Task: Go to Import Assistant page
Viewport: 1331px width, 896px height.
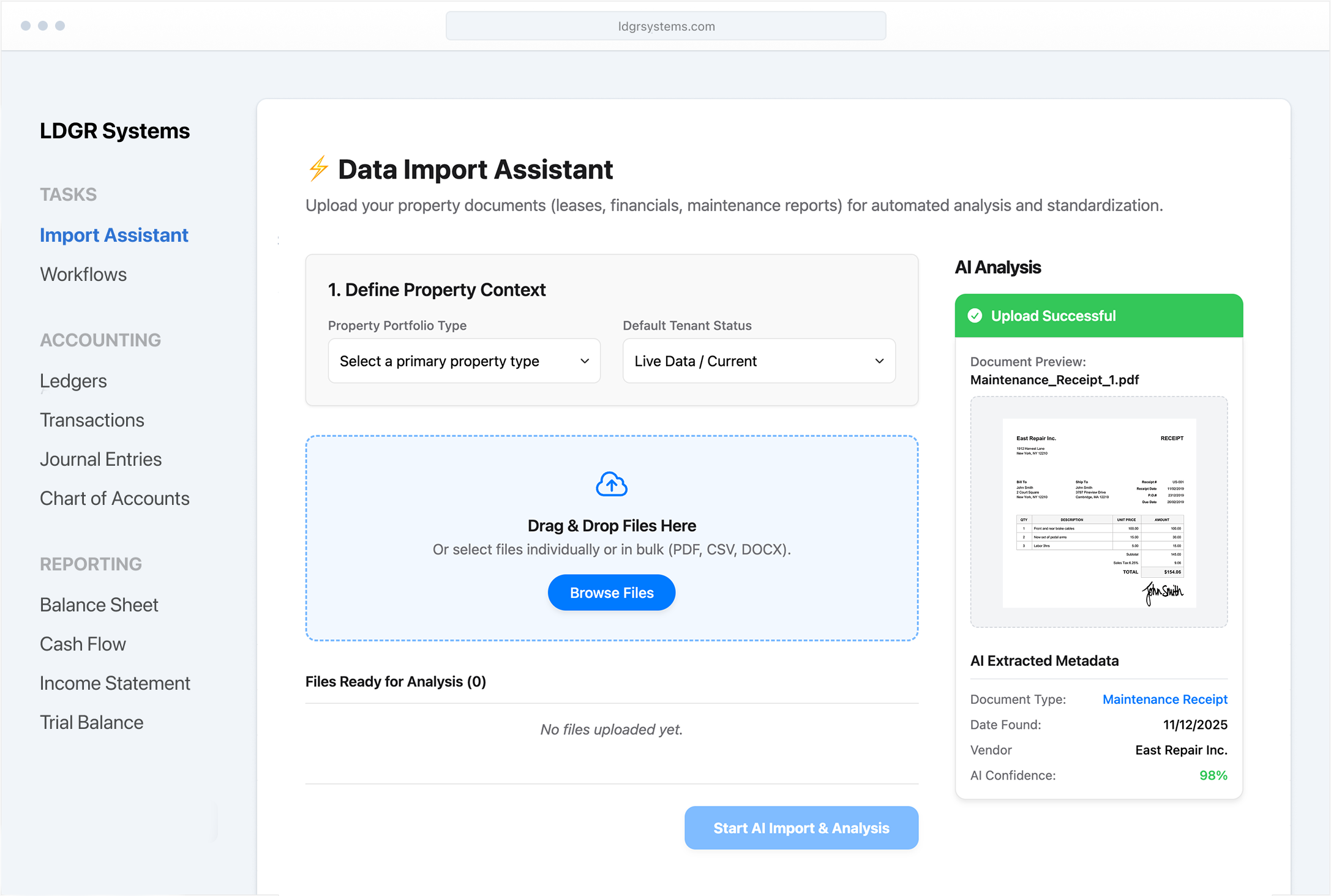Action: pyautogui.click(x=114, y=235)
